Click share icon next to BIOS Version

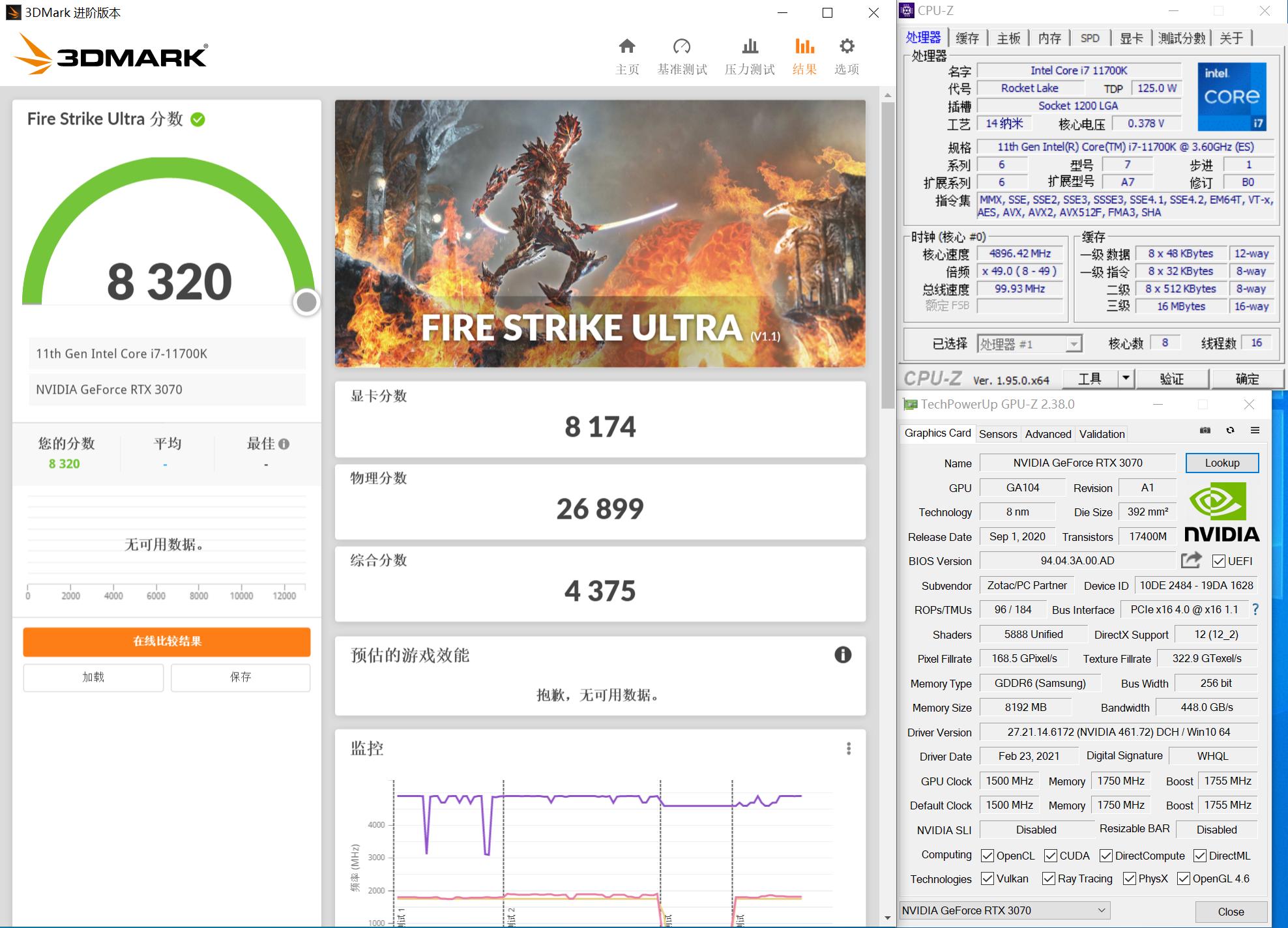(1191, 560)
